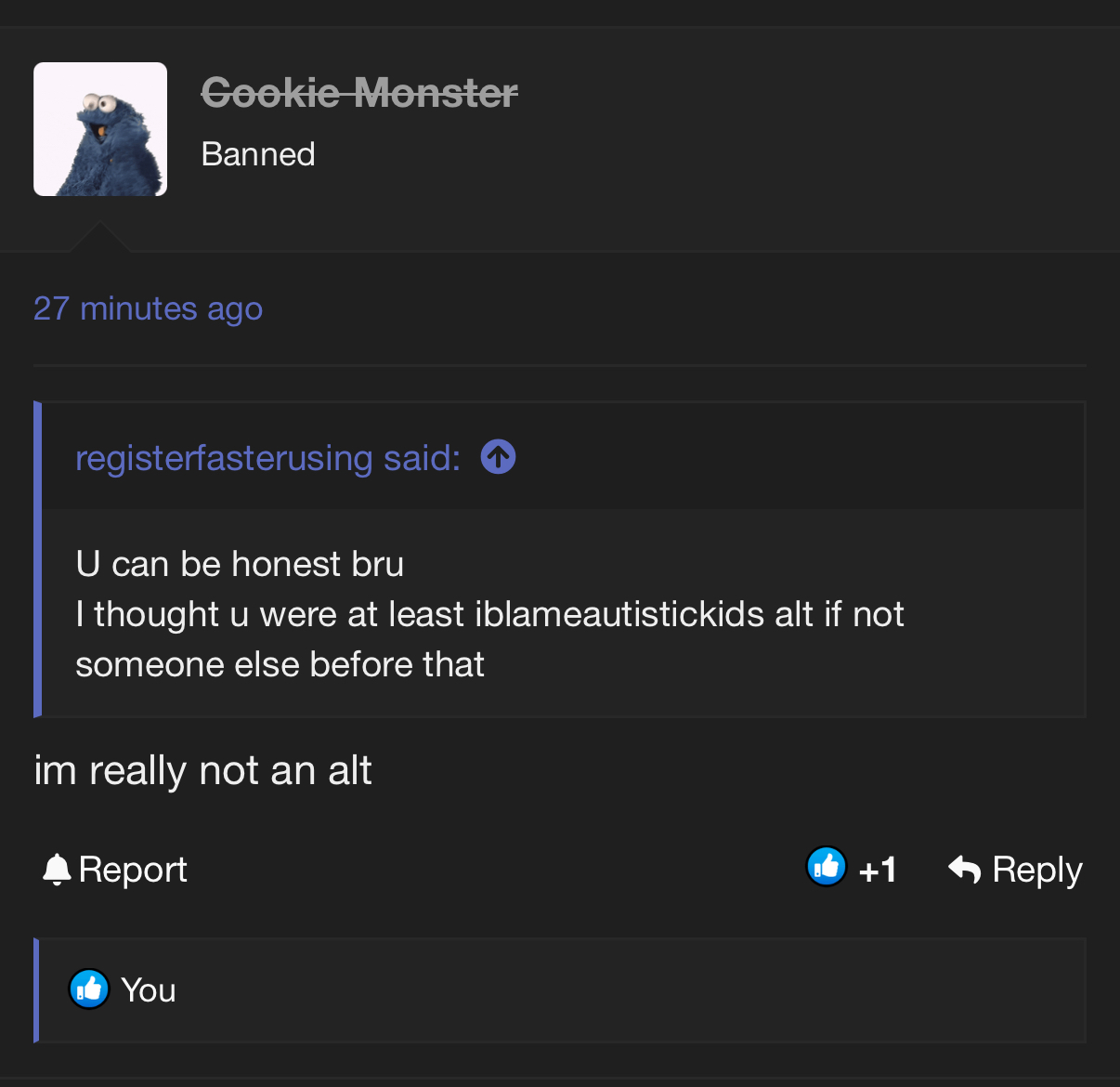Viewport: 1120px width, 1087px height.
Task: Click quoted line "U can be honest bru"
Action: coord(240,564)
